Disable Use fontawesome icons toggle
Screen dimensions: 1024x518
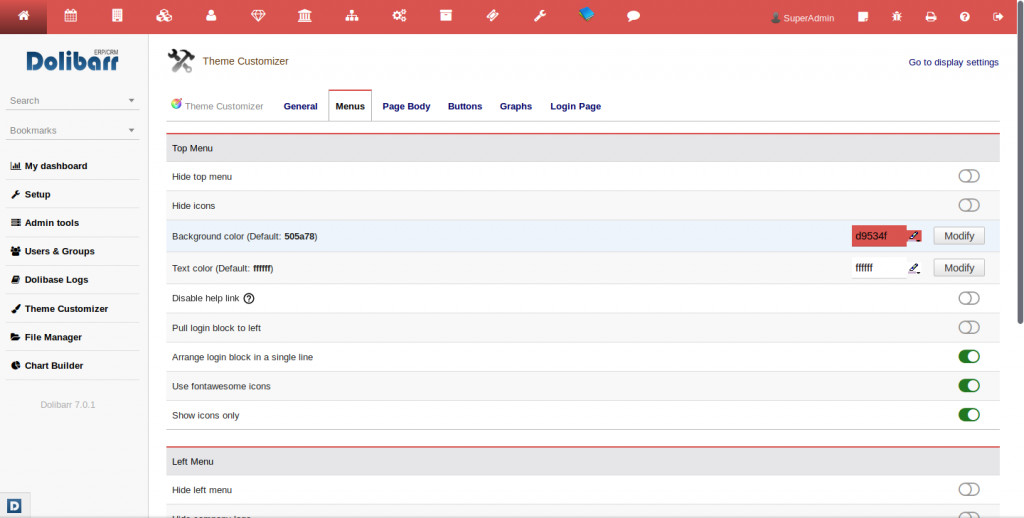pyautogui.click(x=968, y=386)
